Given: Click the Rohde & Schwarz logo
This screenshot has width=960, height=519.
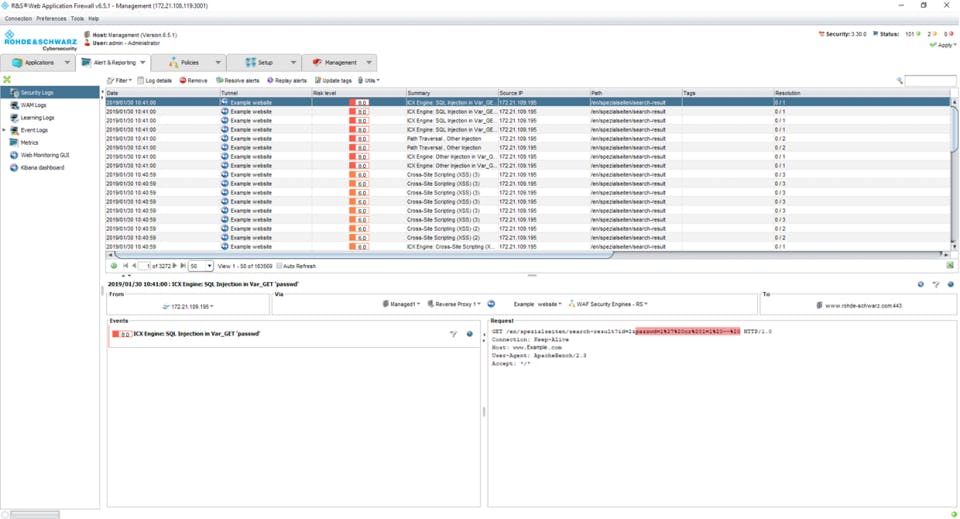Looking at the screenshot, I should [40, 40].
